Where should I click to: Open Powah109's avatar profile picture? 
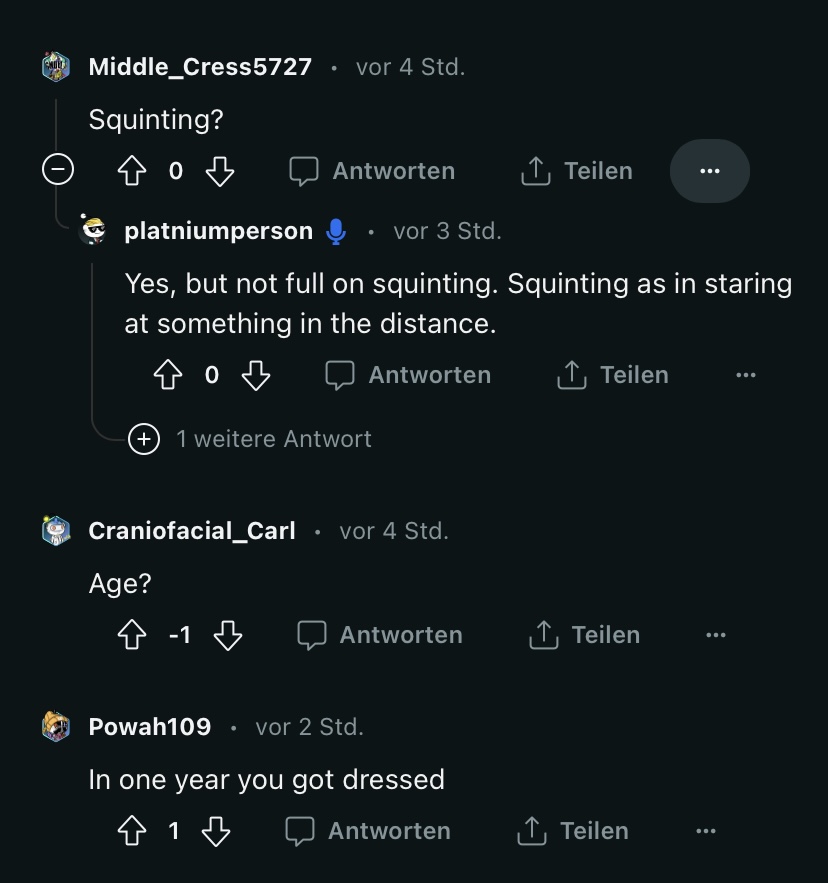tap(56, 726)
